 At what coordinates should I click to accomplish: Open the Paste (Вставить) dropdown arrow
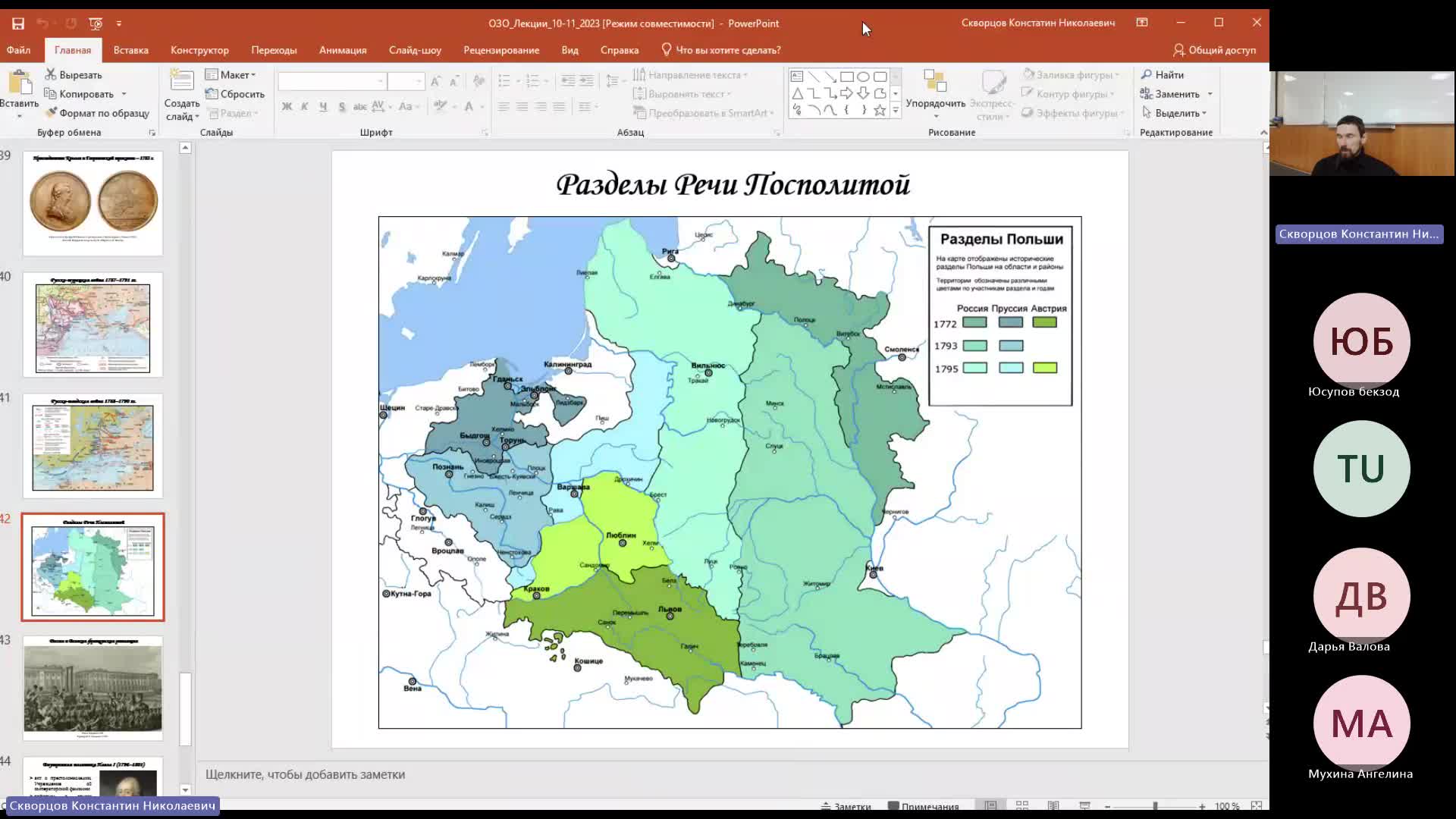[x=20, y=116]
